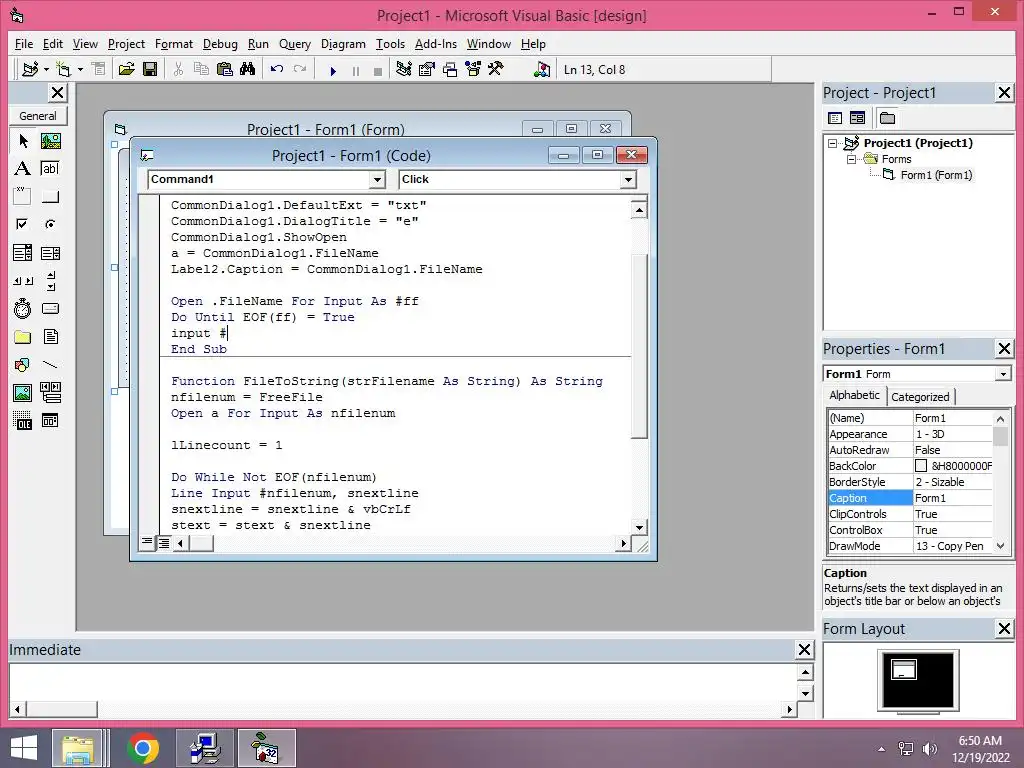Open the File menu
This screenshot has width=1024, height=768.
pos(24,44)
